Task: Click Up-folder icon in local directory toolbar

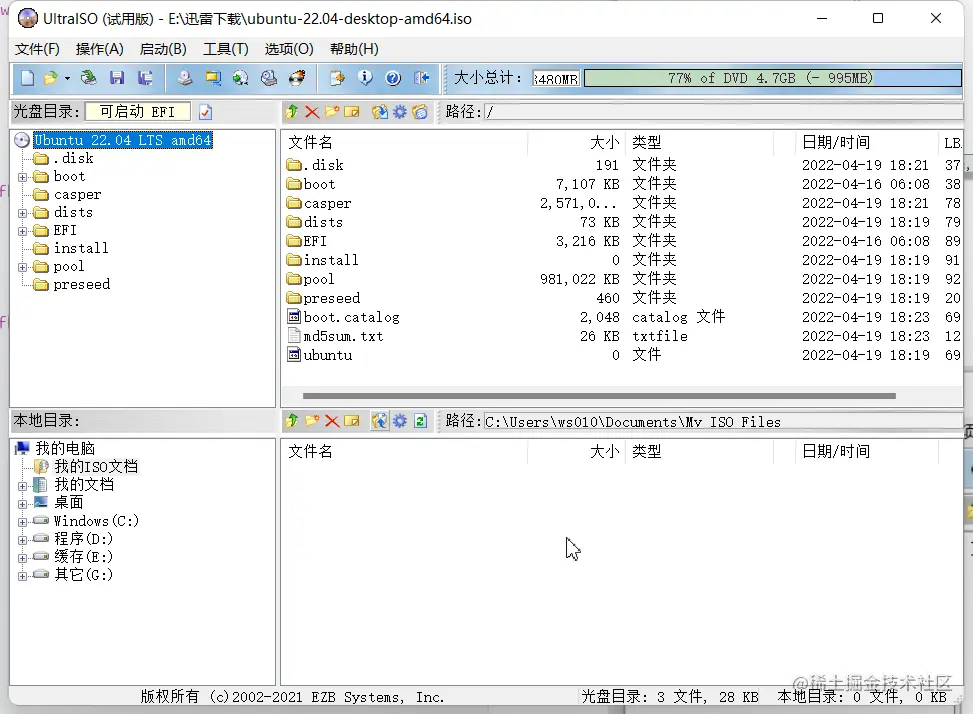Action: pos(292,421)
